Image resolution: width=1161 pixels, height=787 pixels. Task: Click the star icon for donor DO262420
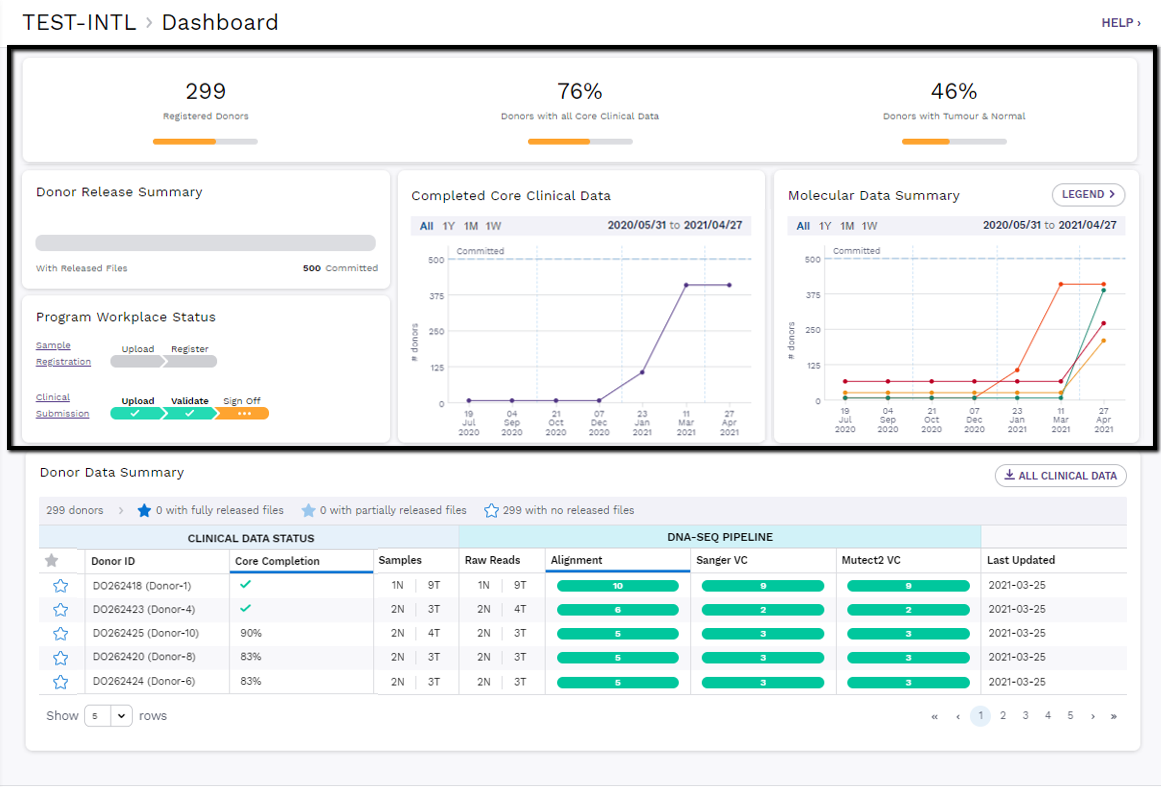60,658
